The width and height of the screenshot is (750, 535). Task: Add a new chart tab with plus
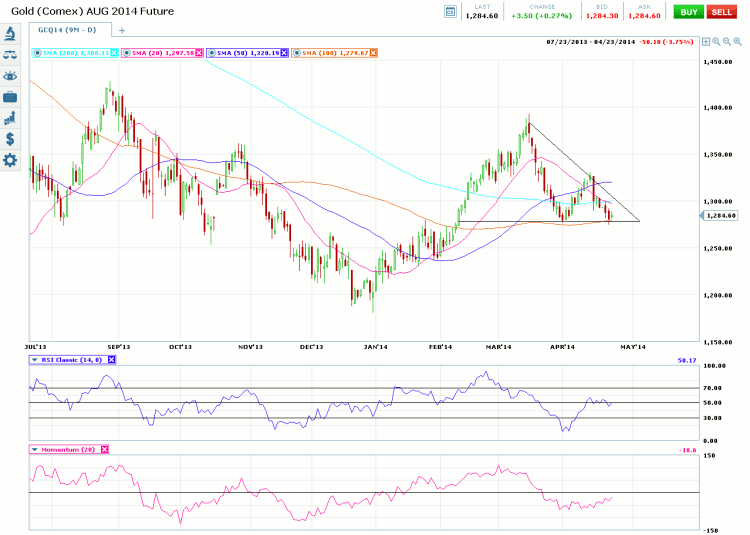tap(122, 31)
